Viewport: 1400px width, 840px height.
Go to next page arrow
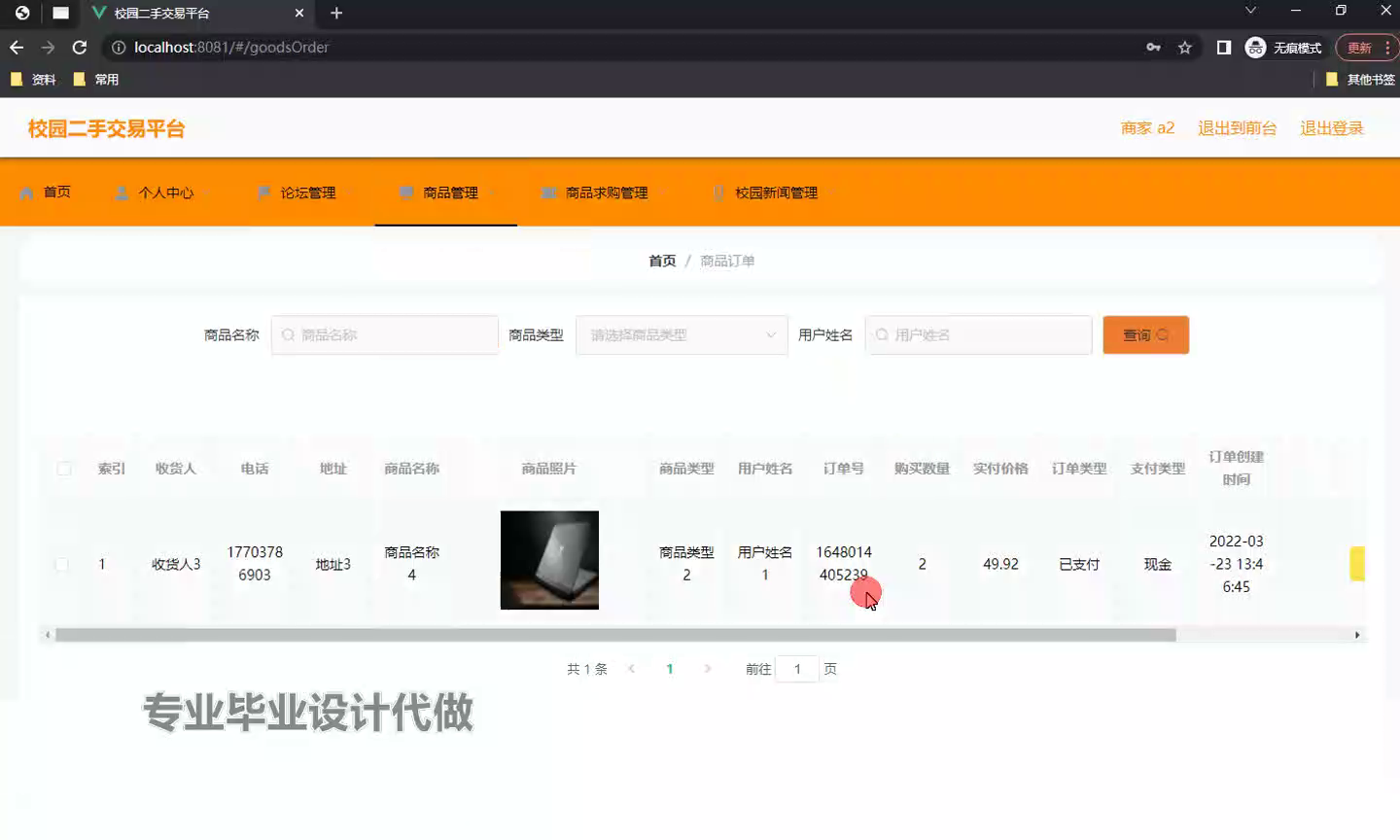tap(707, 669)
